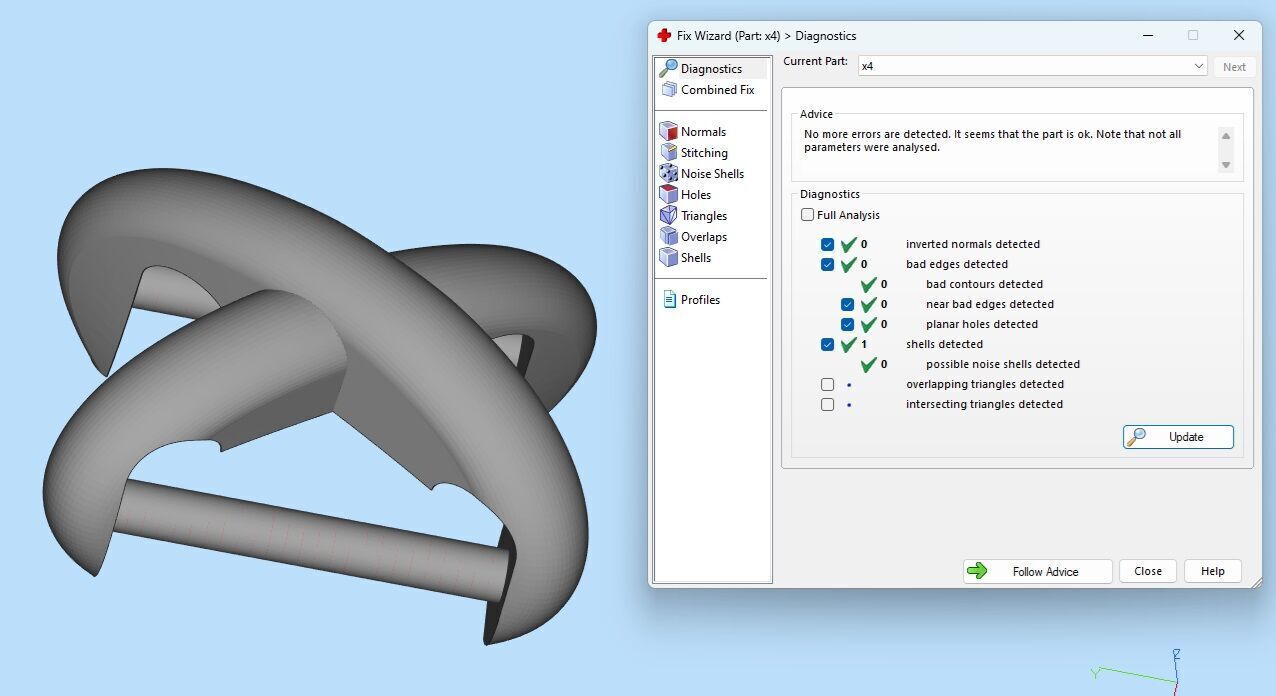Open the Profiles document icon
Viewport: 1276px width, 696px height.
pos(670,299)
